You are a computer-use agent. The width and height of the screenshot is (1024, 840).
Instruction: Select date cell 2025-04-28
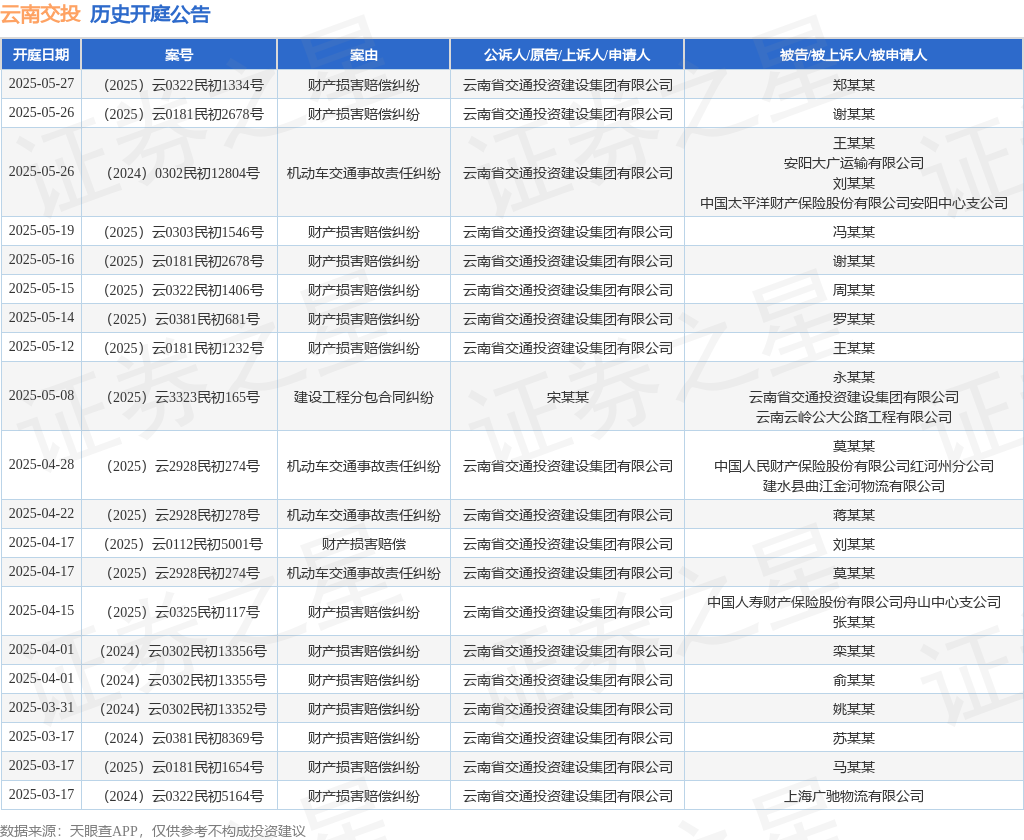[x=41, y=464]
